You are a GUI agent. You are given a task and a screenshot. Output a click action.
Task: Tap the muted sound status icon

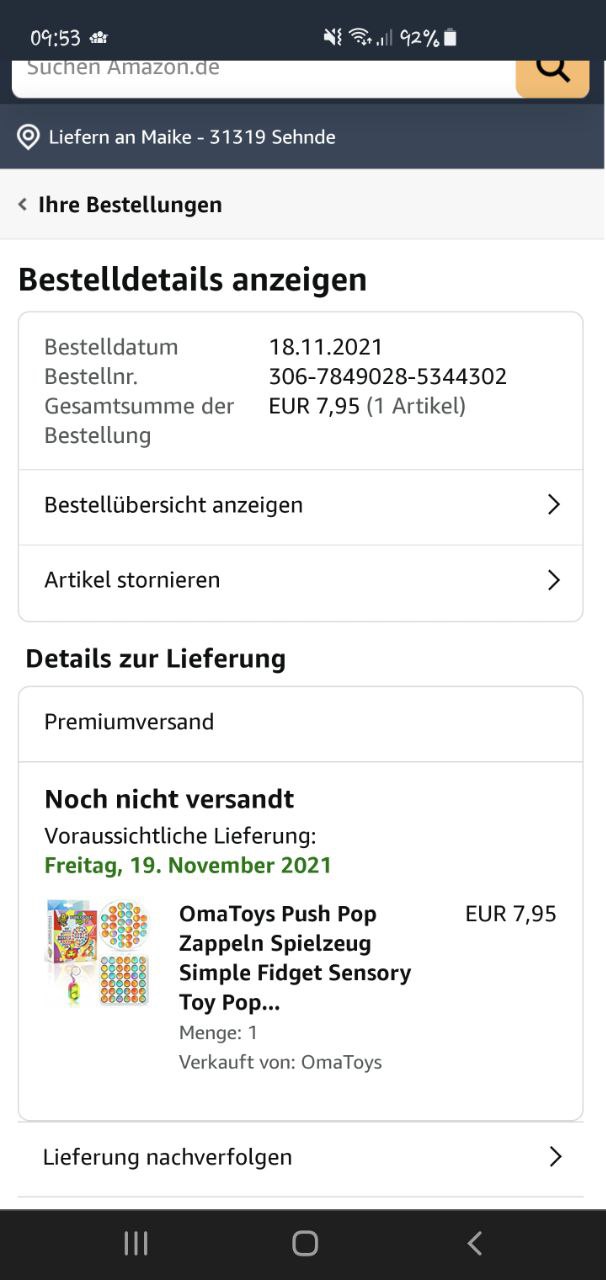point(332,38)
